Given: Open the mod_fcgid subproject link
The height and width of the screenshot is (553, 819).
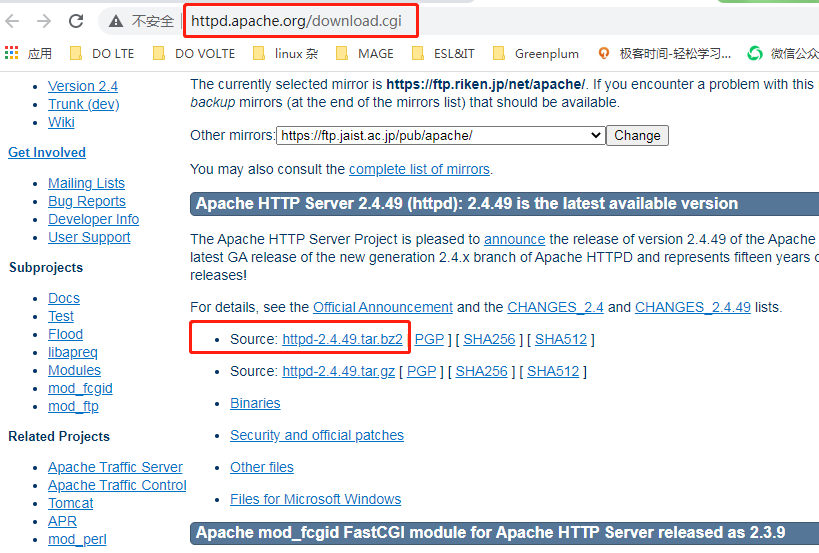Looking at the screenshot, I should (x=80, y=389).
